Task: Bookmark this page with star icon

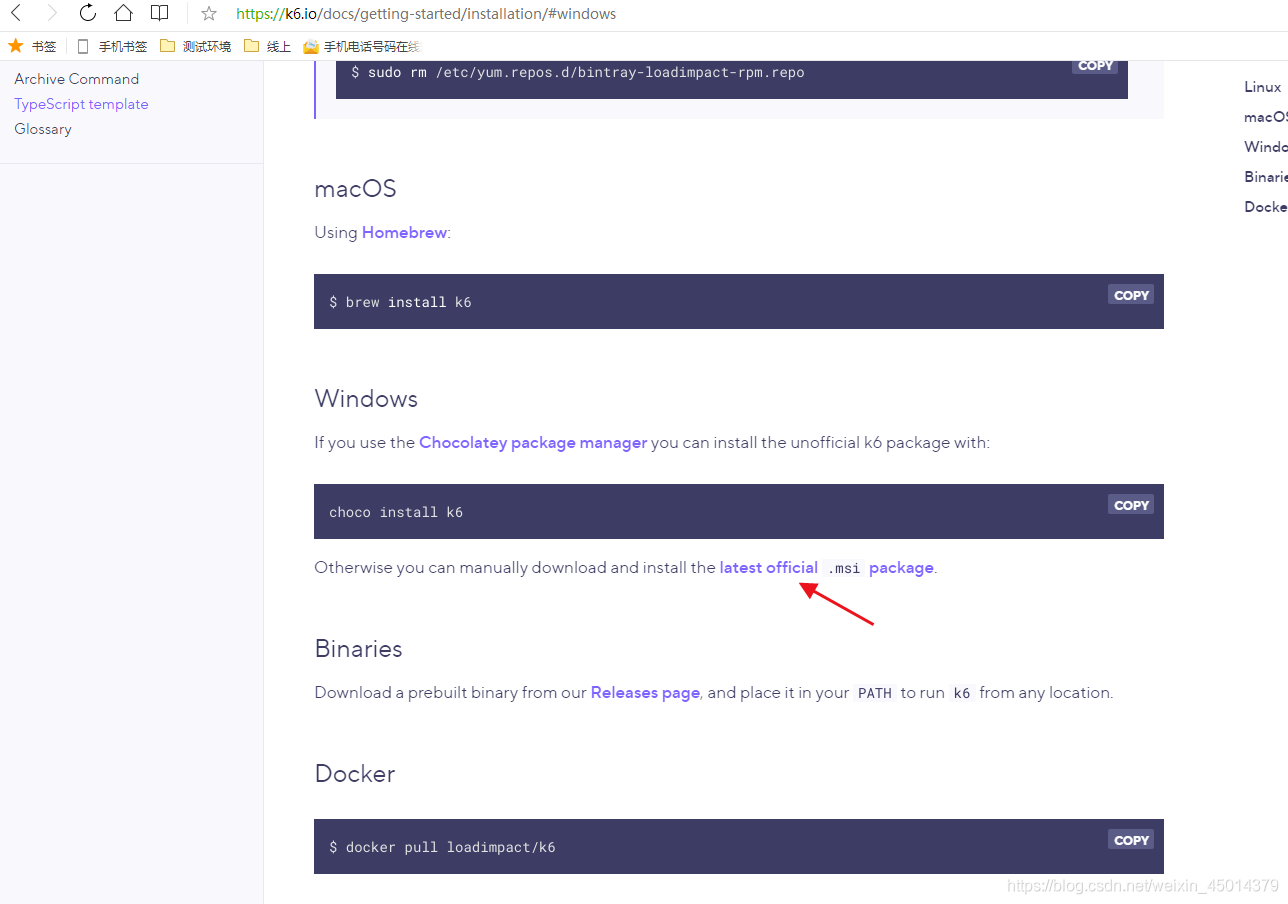Action: (209, 14)
